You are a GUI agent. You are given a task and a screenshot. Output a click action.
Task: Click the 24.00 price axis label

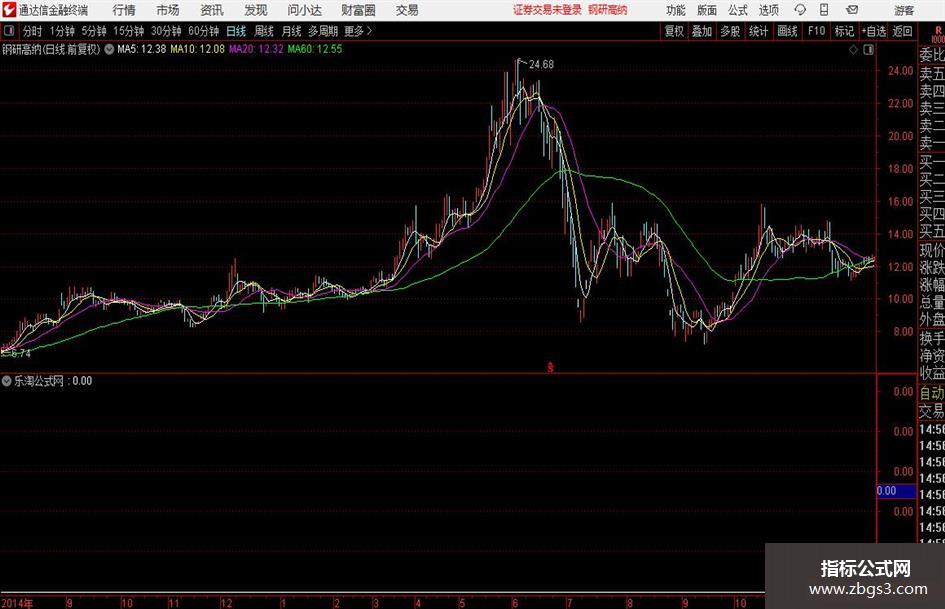pos(900,71)
